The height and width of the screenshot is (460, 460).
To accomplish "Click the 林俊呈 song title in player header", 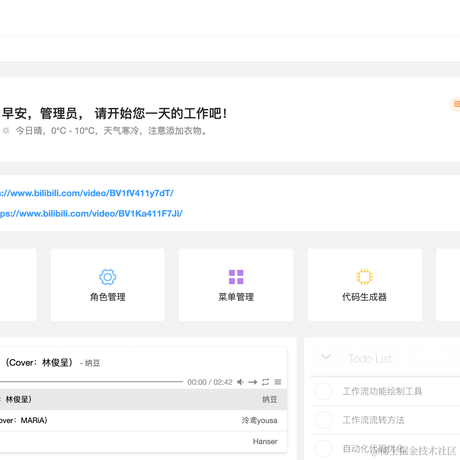I will (x=36, y=363).
